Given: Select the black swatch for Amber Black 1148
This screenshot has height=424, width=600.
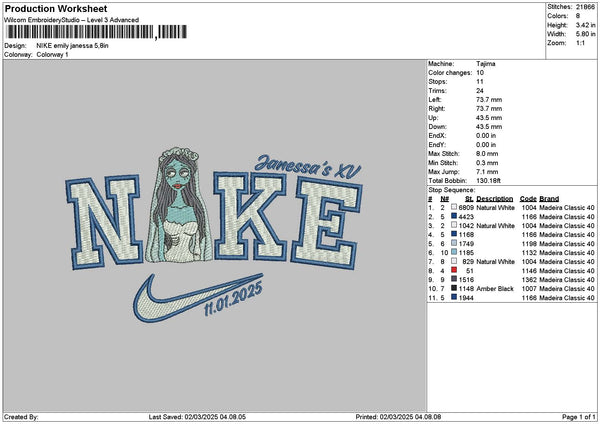Looking at the screenshot, I should (x=454, y=288).
